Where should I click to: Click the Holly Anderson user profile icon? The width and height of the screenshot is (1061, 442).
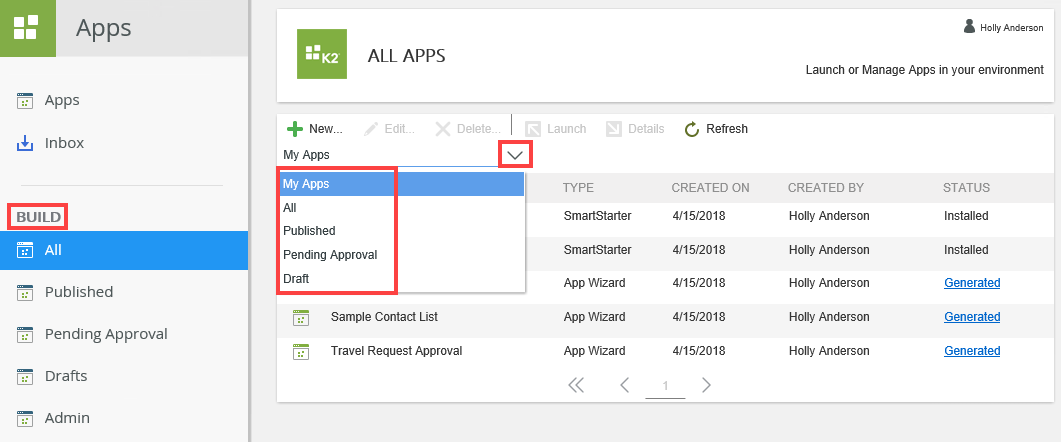tap(969, 27)
